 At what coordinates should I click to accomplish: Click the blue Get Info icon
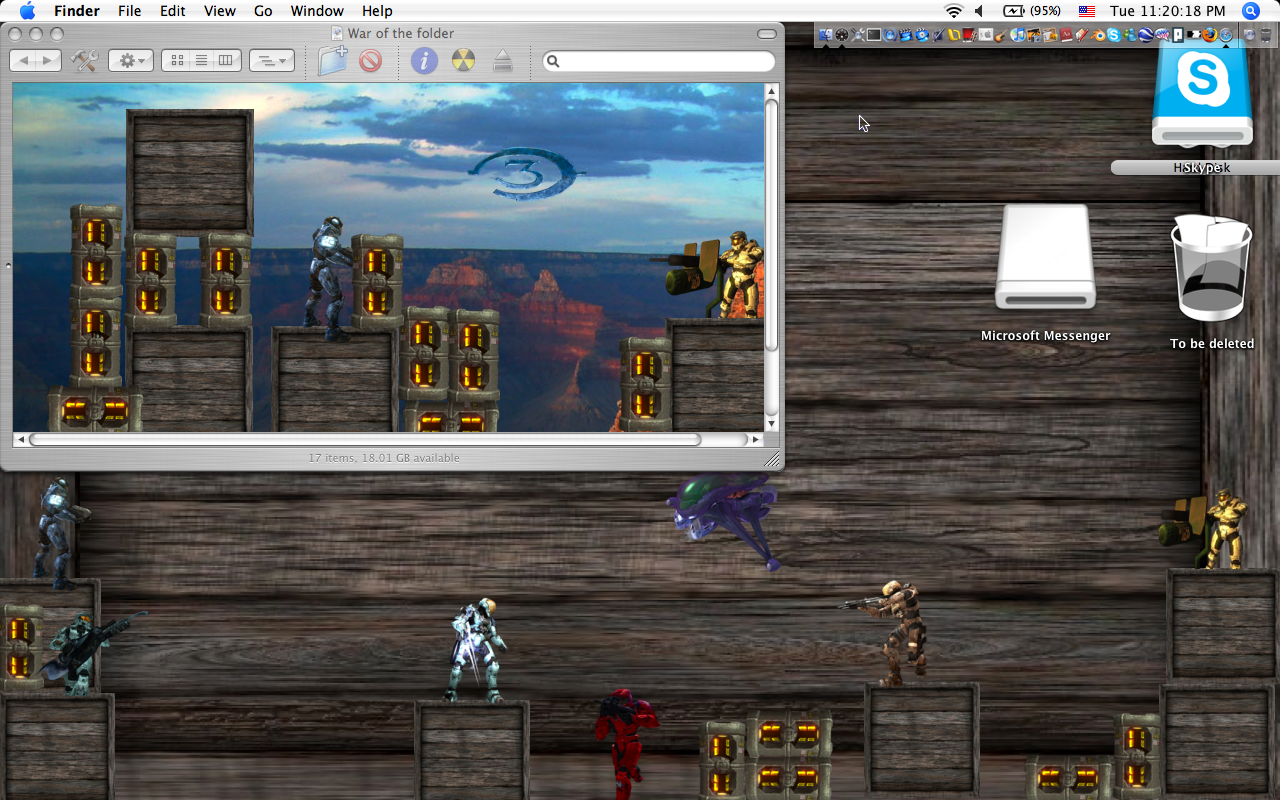[x=424, y=61]
